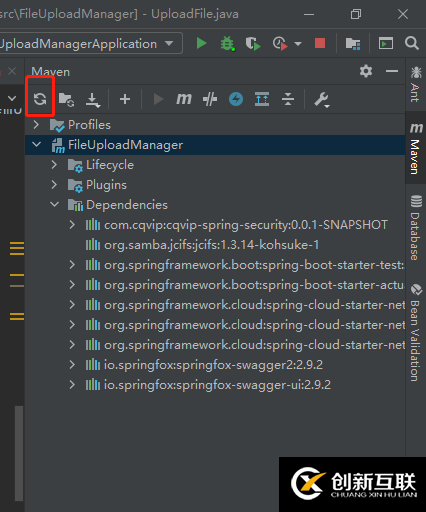
Task: Debug application with bug icon
Action: click(227, 44)
